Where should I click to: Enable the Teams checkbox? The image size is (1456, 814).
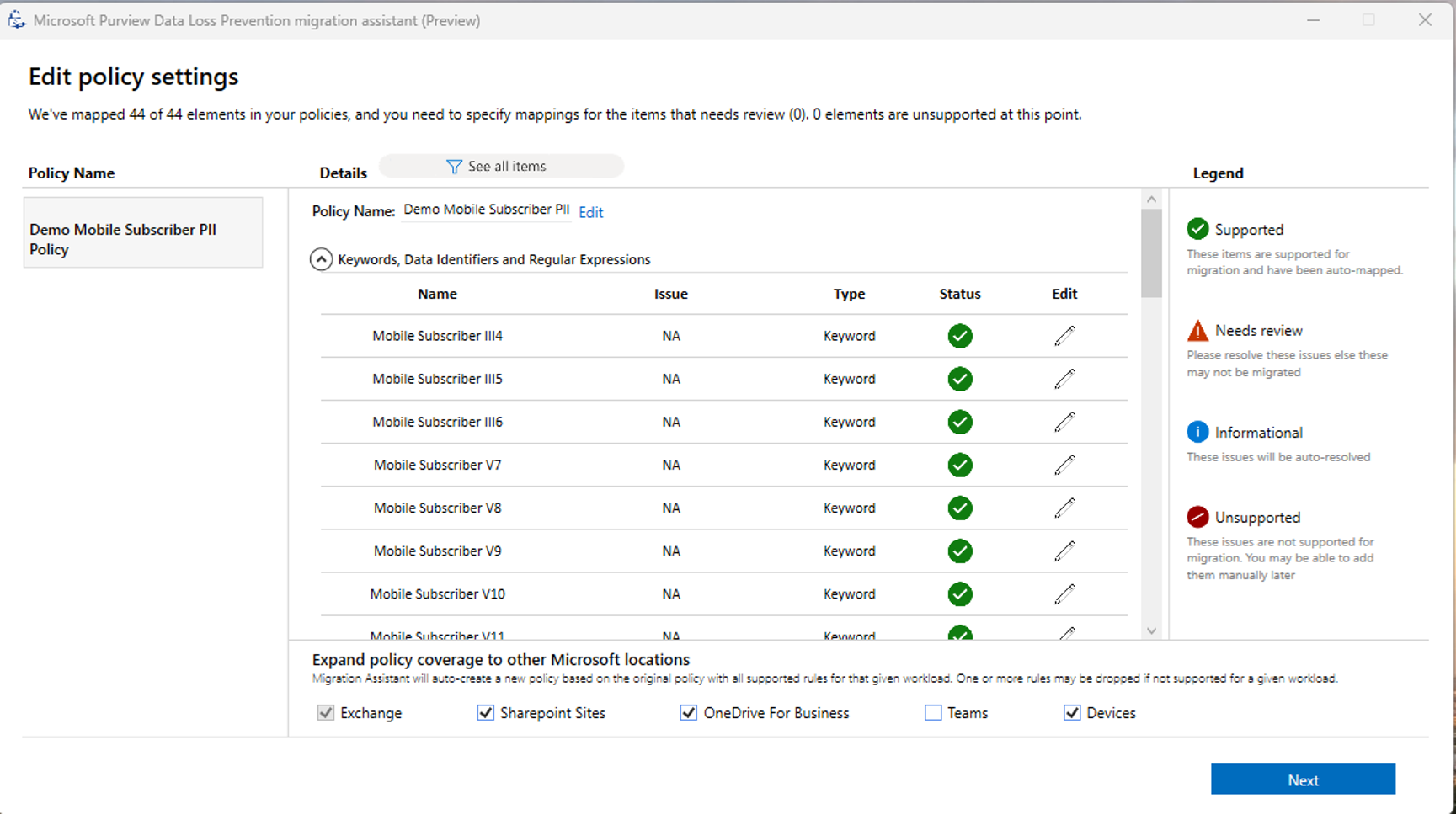(932, 712)
